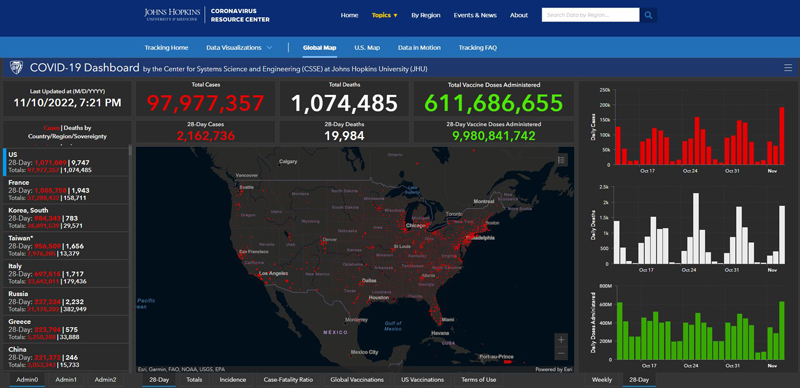Open the Case-Fatality Ratio tab

(288, 380)
